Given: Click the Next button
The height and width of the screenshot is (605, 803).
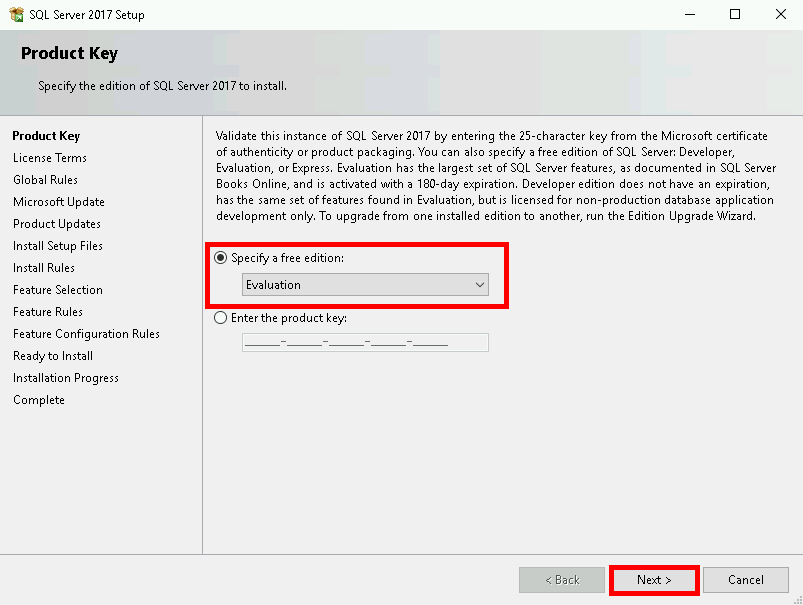Looking at the screenshot, I should [x=654, y=580].
